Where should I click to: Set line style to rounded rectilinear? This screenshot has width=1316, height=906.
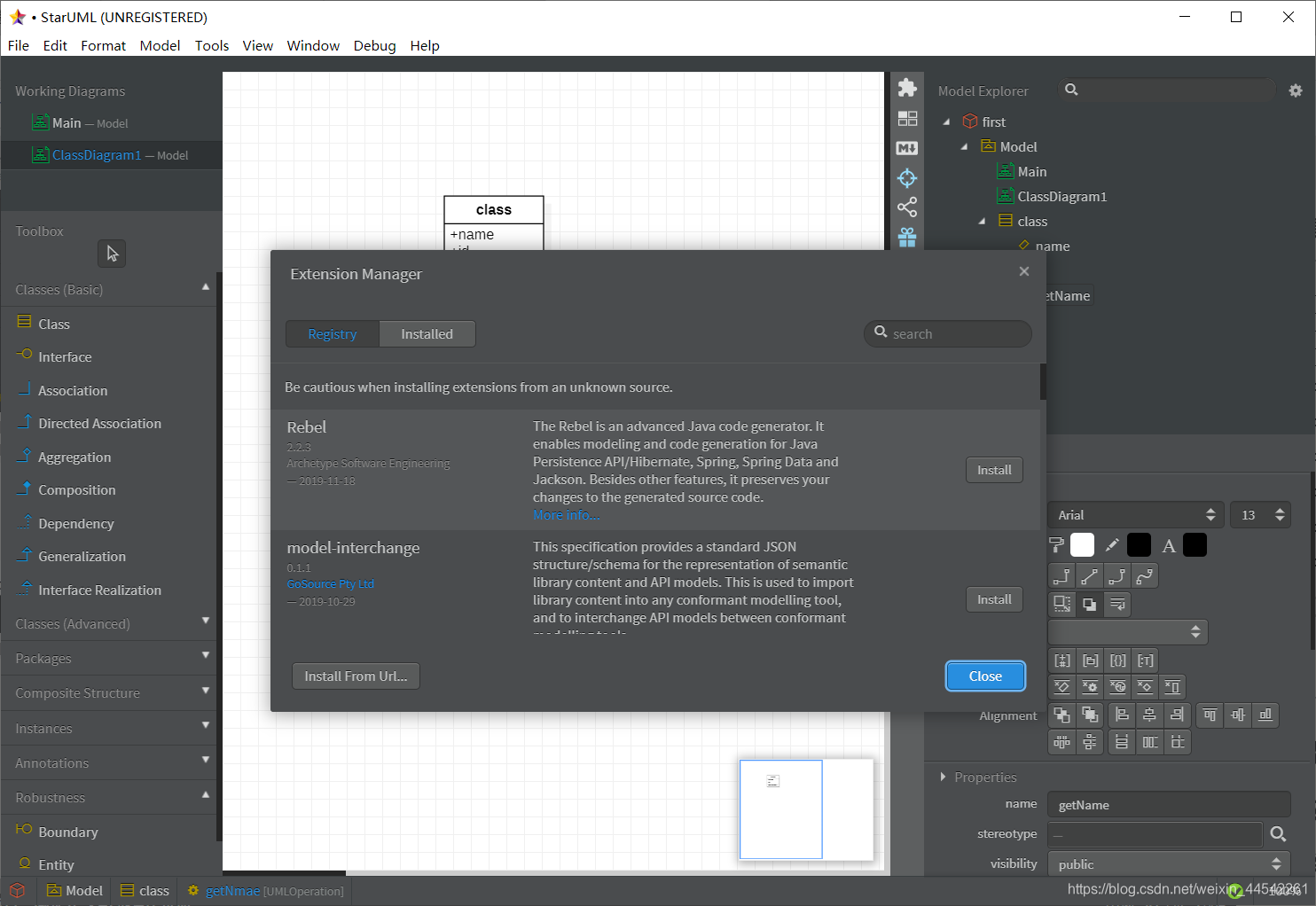click(x=1117, y=576)
